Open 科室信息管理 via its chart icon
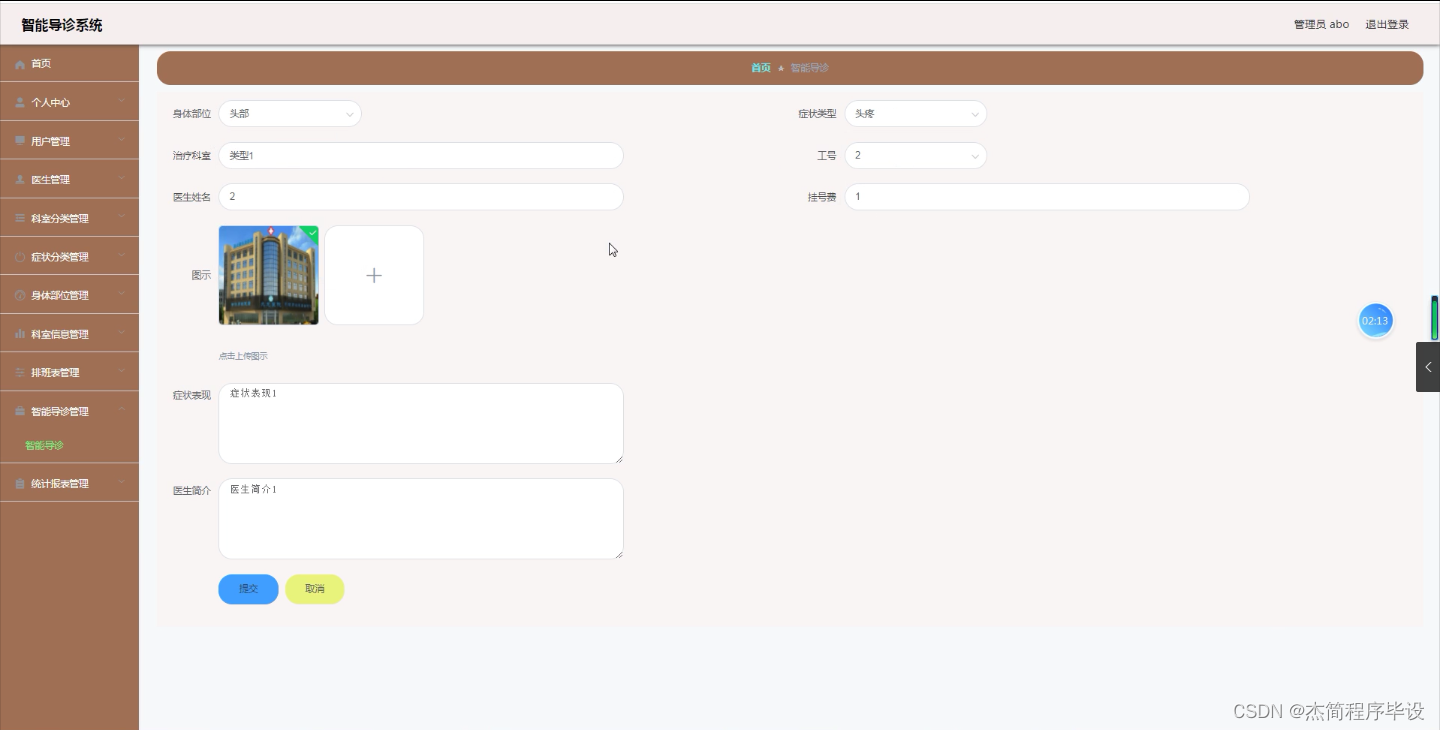Viewport: 1440px width, 730px height. click(x=20, y=333)
